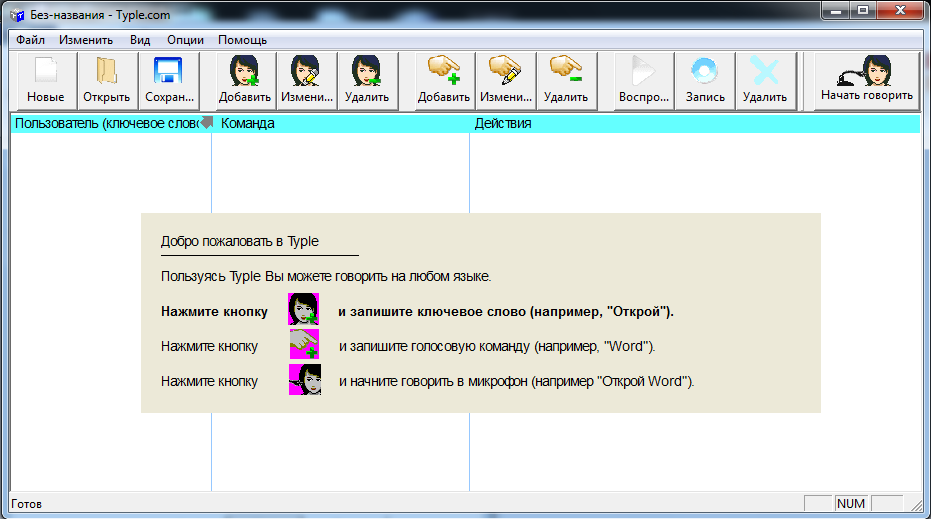The image size is (931, 519).
Task: Open the Вид menu
Action: [140, 40]
